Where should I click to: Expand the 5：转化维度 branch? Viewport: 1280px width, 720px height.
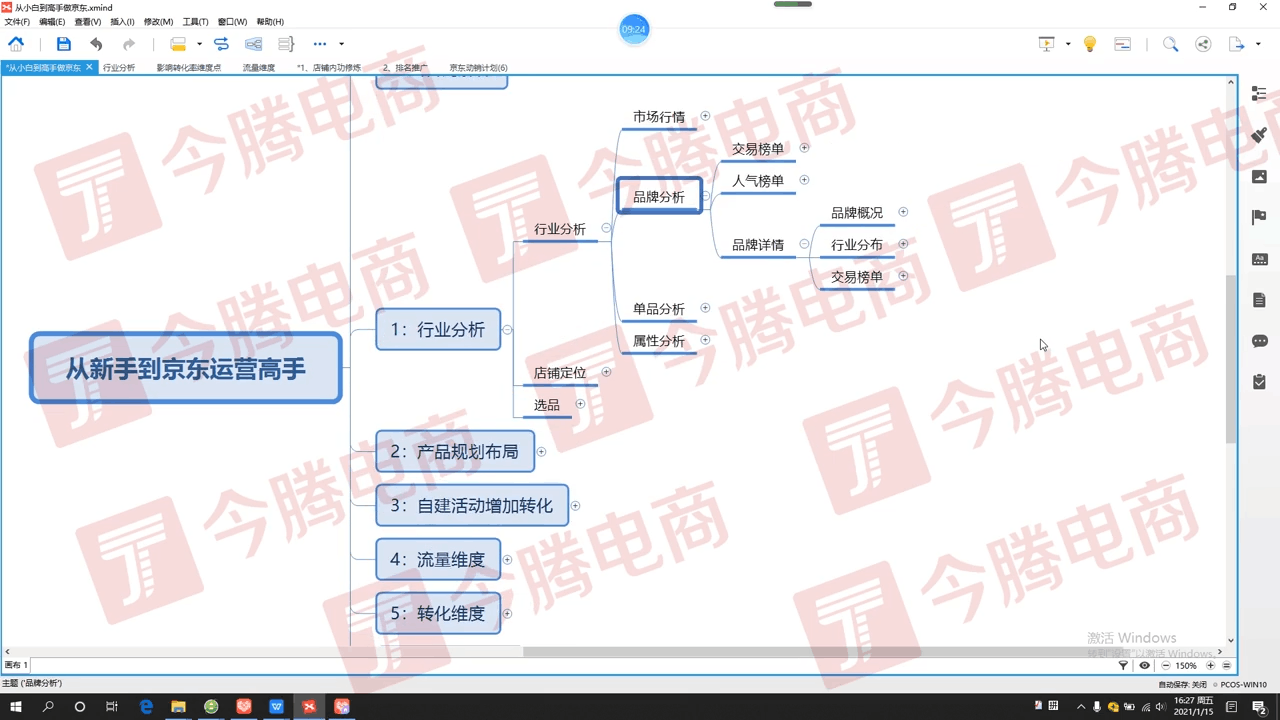[507, 614]
